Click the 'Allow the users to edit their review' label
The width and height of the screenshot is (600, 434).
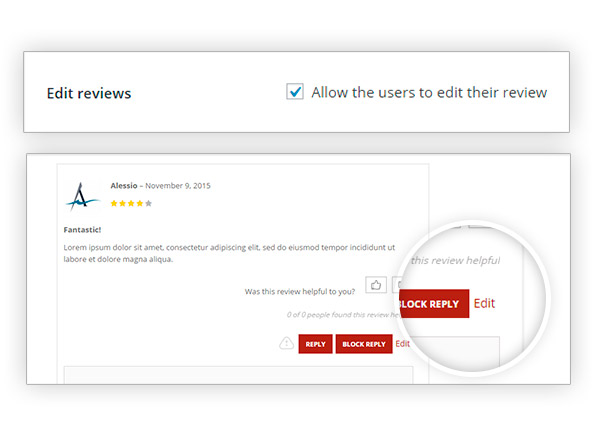(429, 93)
